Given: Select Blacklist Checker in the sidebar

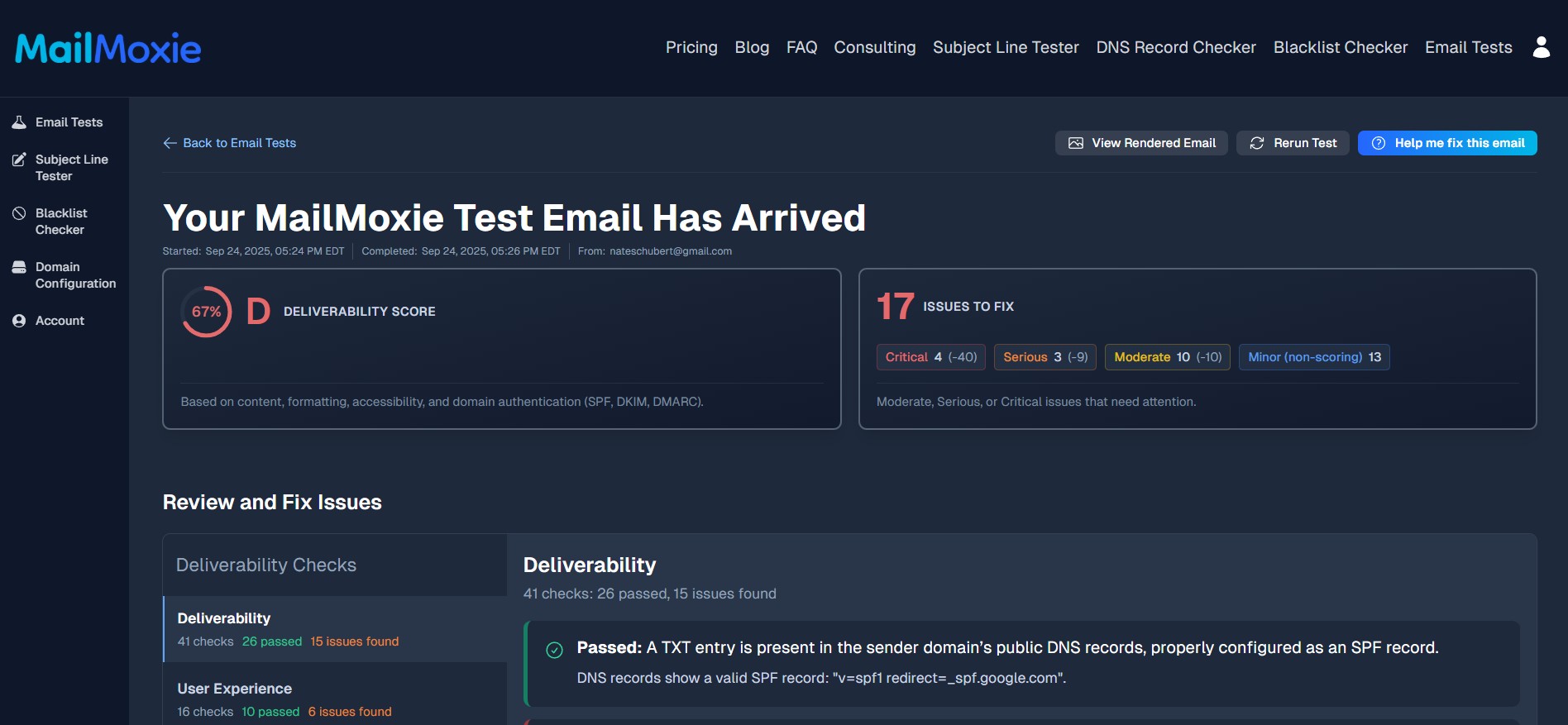Looking at the screenshot, I should click(x=65, y=222).
